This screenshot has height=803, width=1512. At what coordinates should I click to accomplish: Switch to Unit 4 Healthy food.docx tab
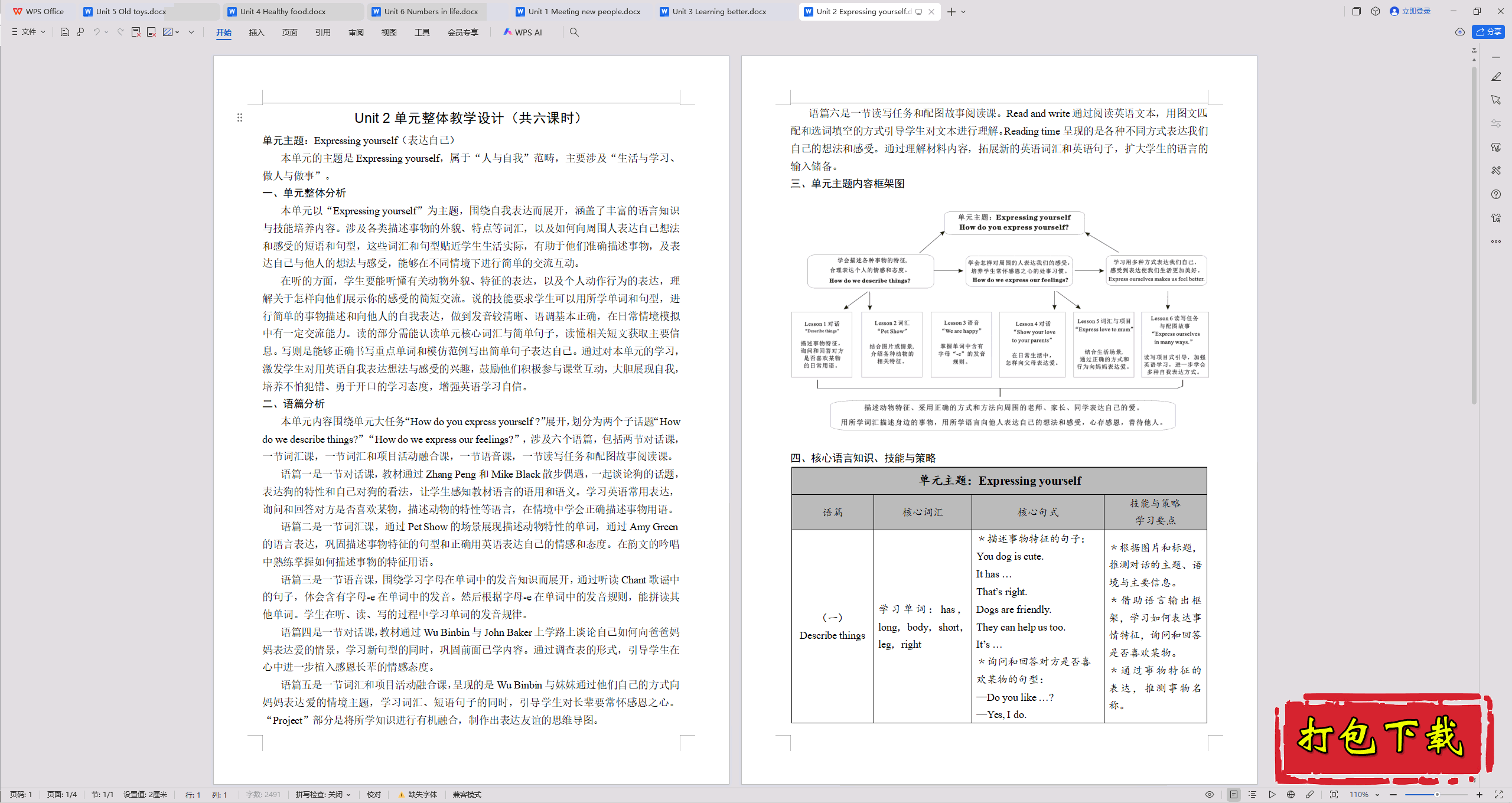tap(292, 11)
